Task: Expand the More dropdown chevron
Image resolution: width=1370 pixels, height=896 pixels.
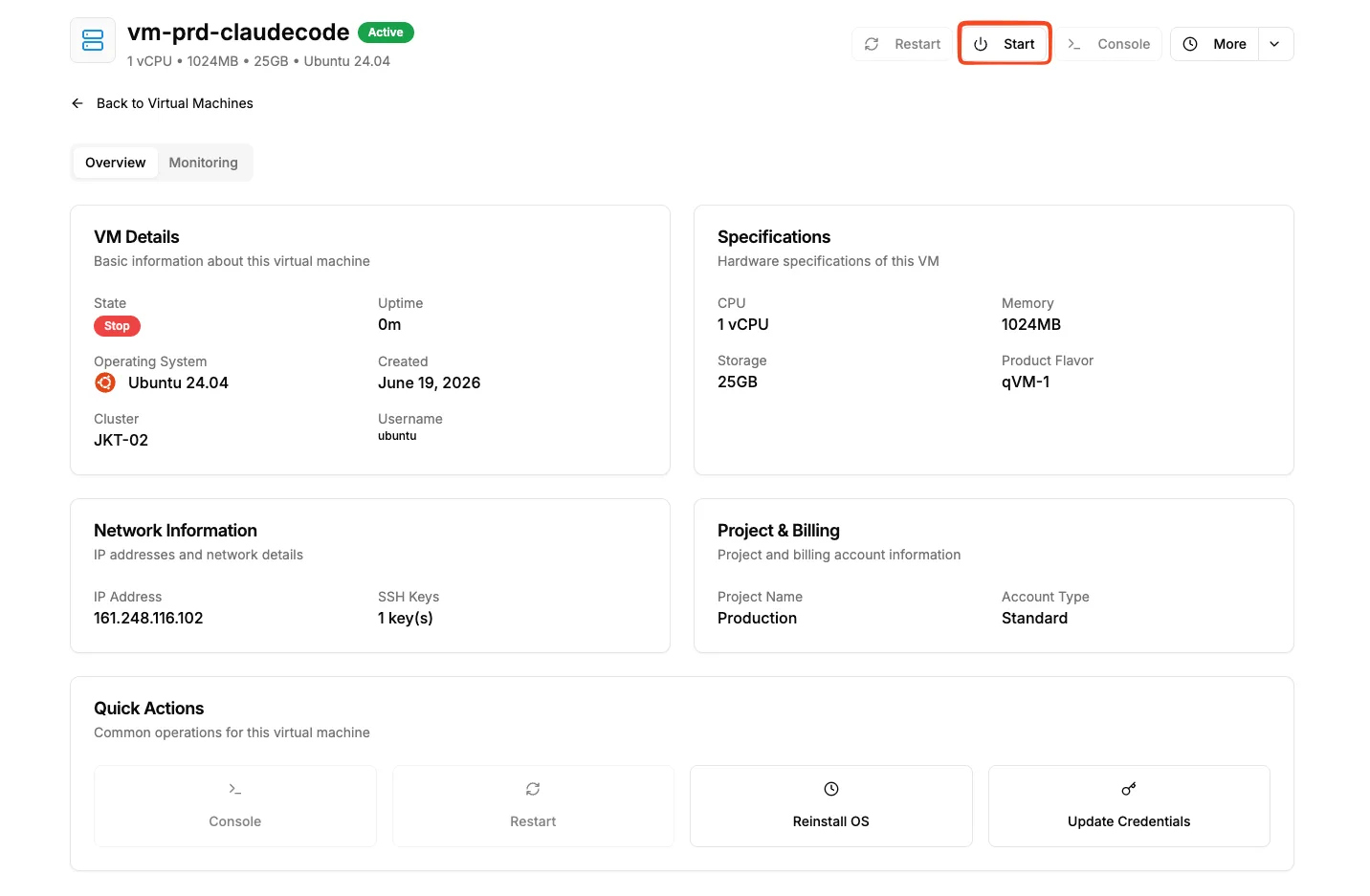Action: tap(1275, 44)
